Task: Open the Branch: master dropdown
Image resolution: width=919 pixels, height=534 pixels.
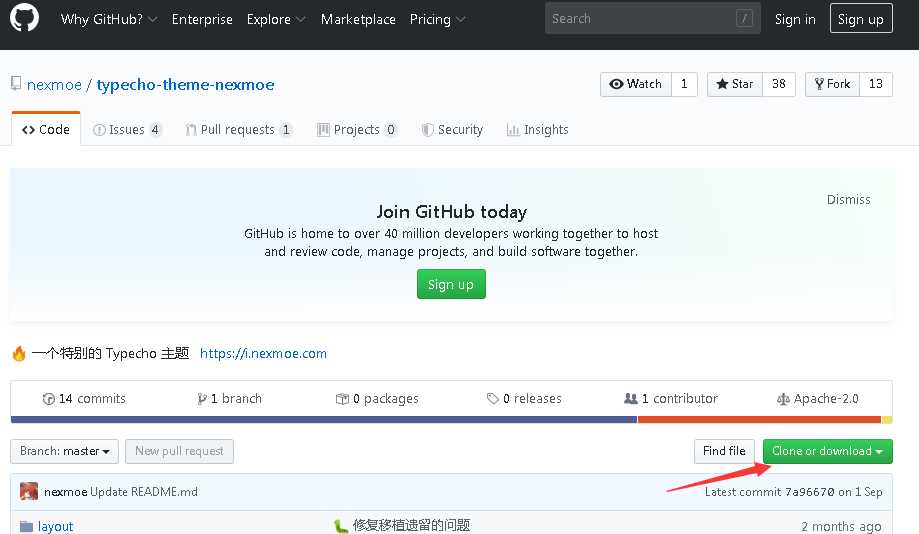Action: [64, 451]
